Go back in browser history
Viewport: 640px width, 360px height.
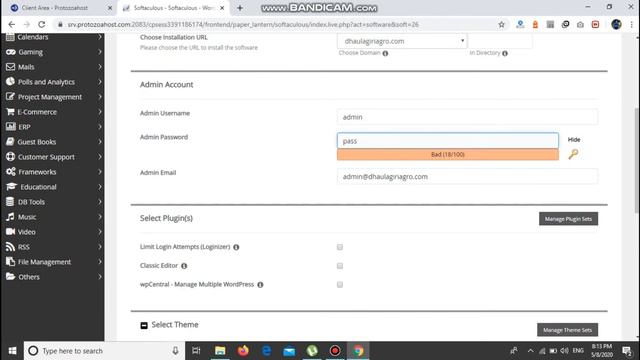click(x=11, y=24)
